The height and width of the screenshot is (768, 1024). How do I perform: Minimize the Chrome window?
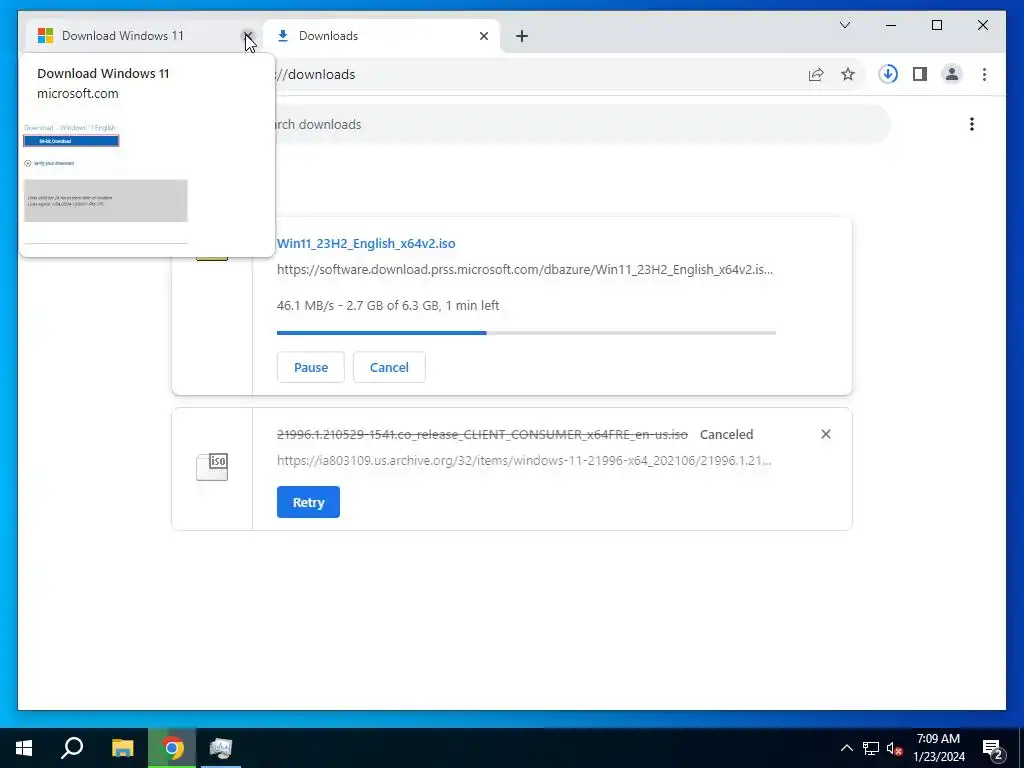(x=891, y=25)
